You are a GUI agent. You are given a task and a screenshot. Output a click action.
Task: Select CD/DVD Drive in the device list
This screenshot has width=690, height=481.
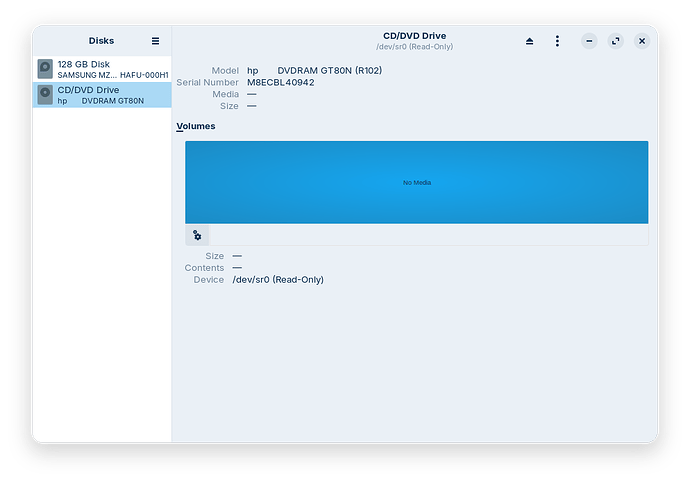[101, 95]
